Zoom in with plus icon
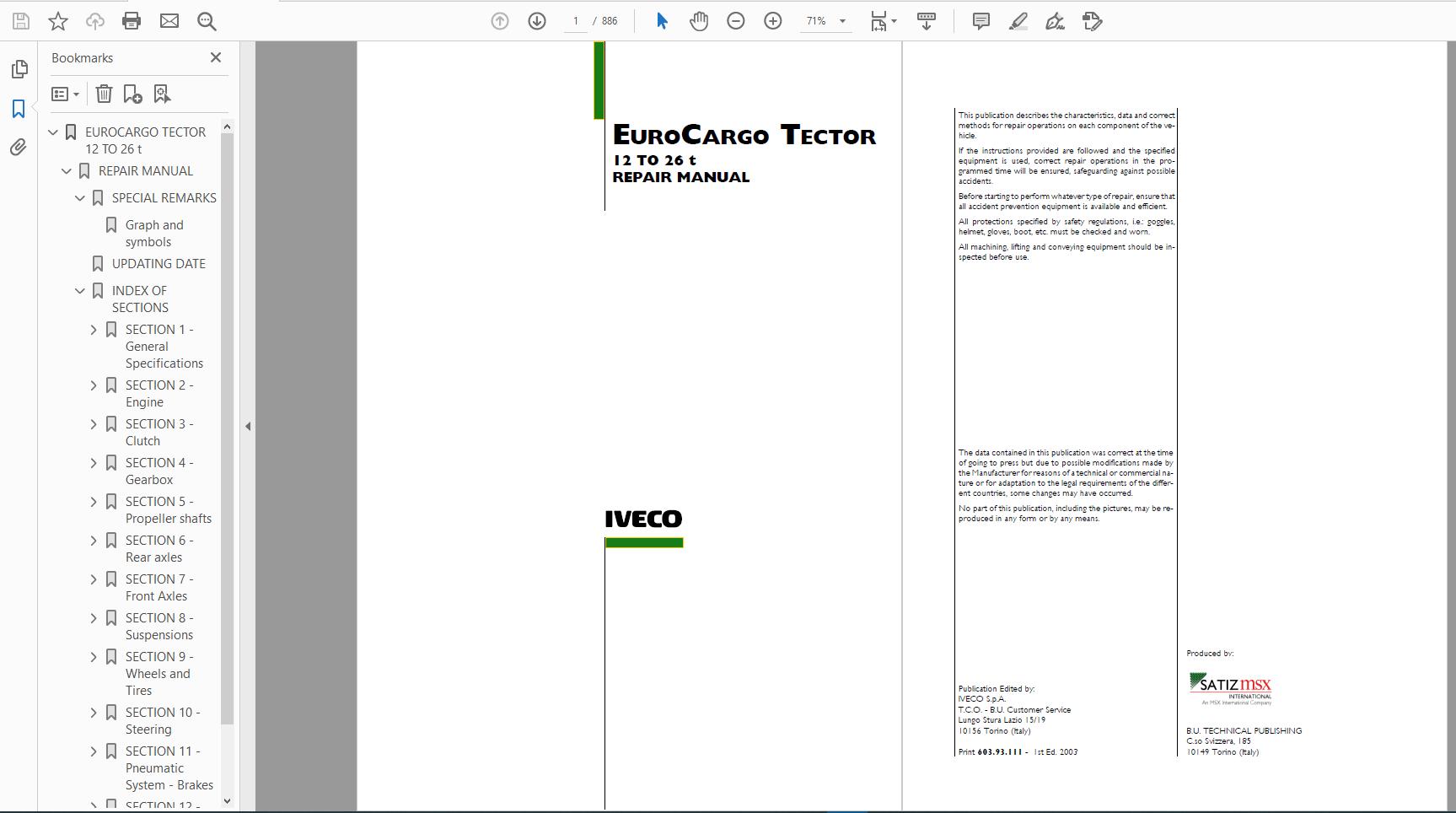The image size is (1456, 813). click(x=773, y=21)
